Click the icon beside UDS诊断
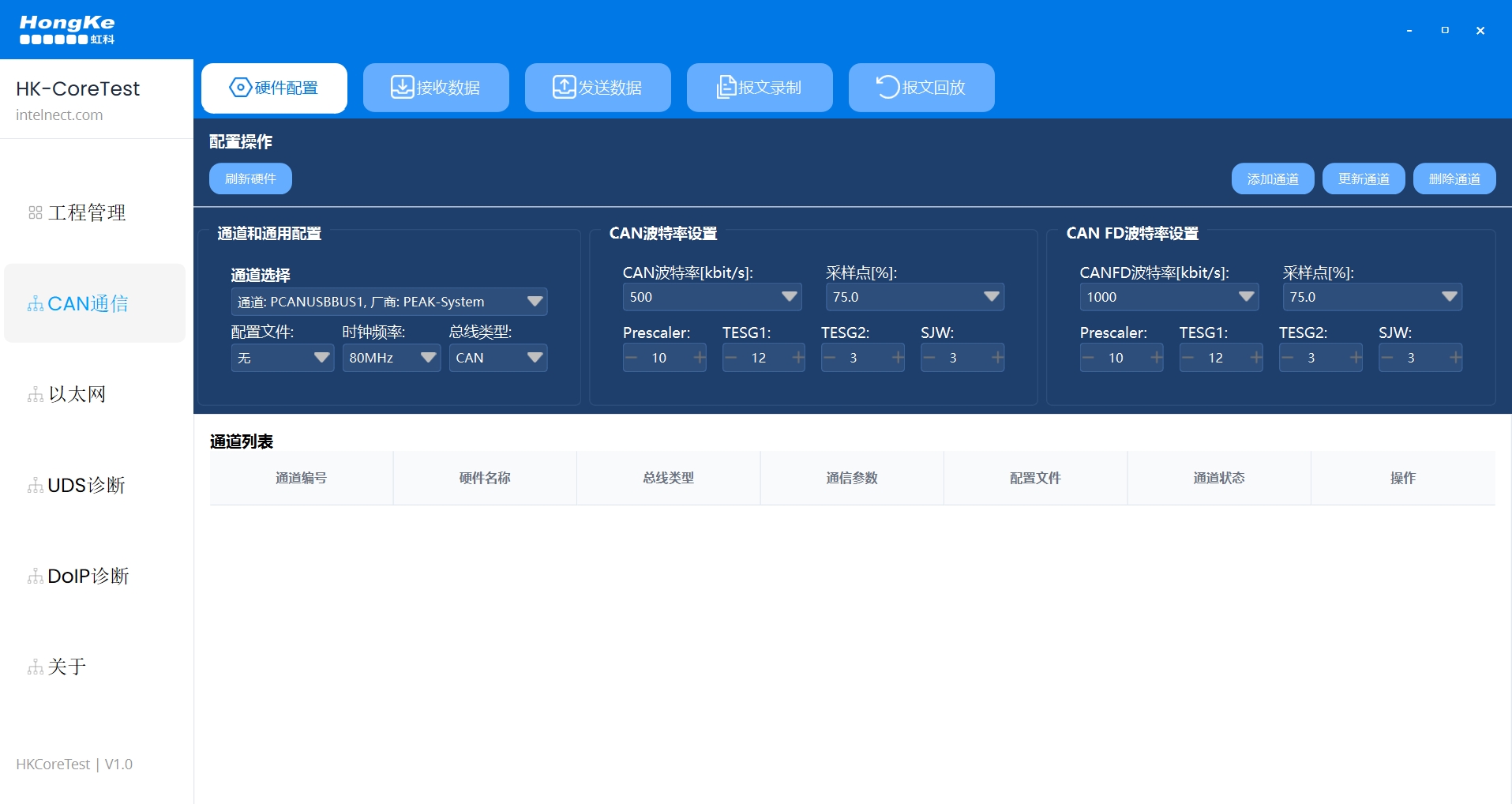1512x804 pixels. coord(36,486)
